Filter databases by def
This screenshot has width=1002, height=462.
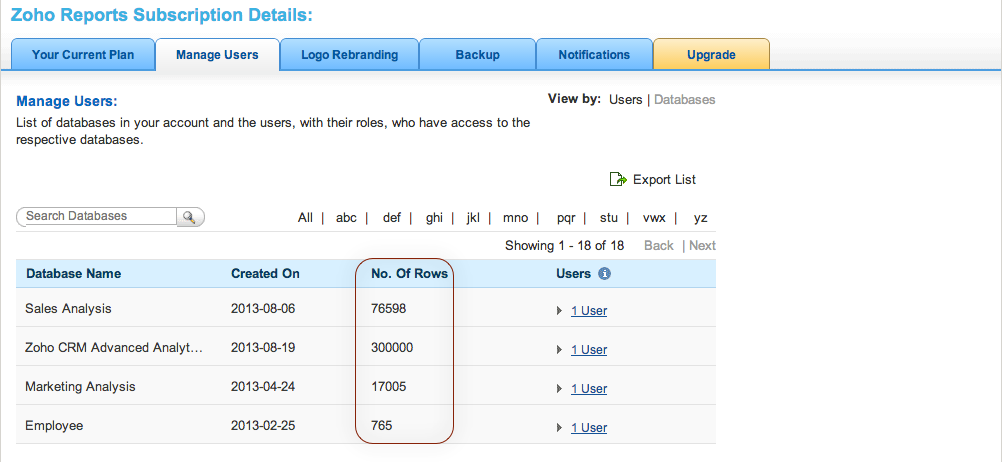click(392, 218)
